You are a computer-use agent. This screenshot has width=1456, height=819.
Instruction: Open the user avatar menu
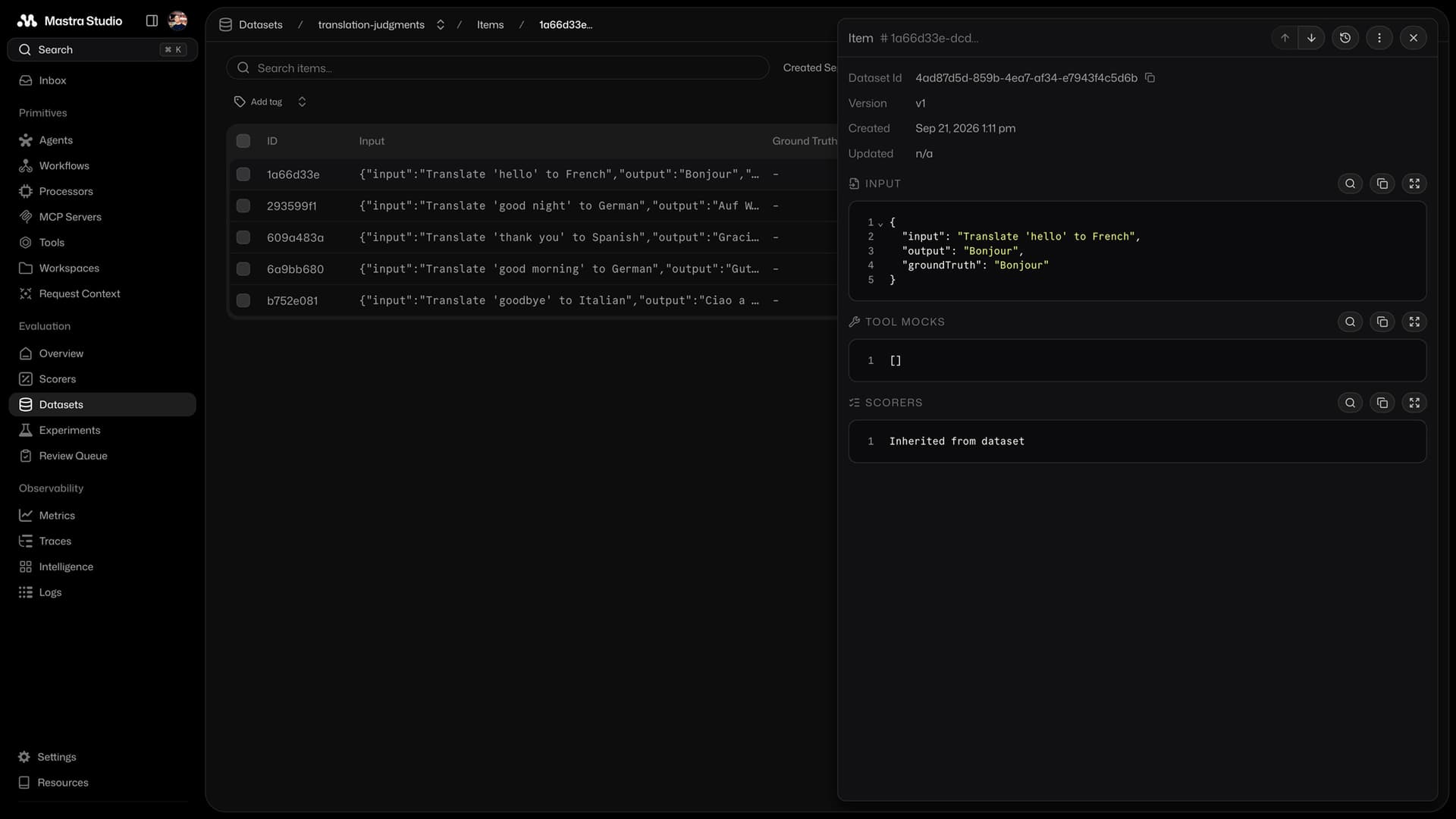click(x=177, y=20)
